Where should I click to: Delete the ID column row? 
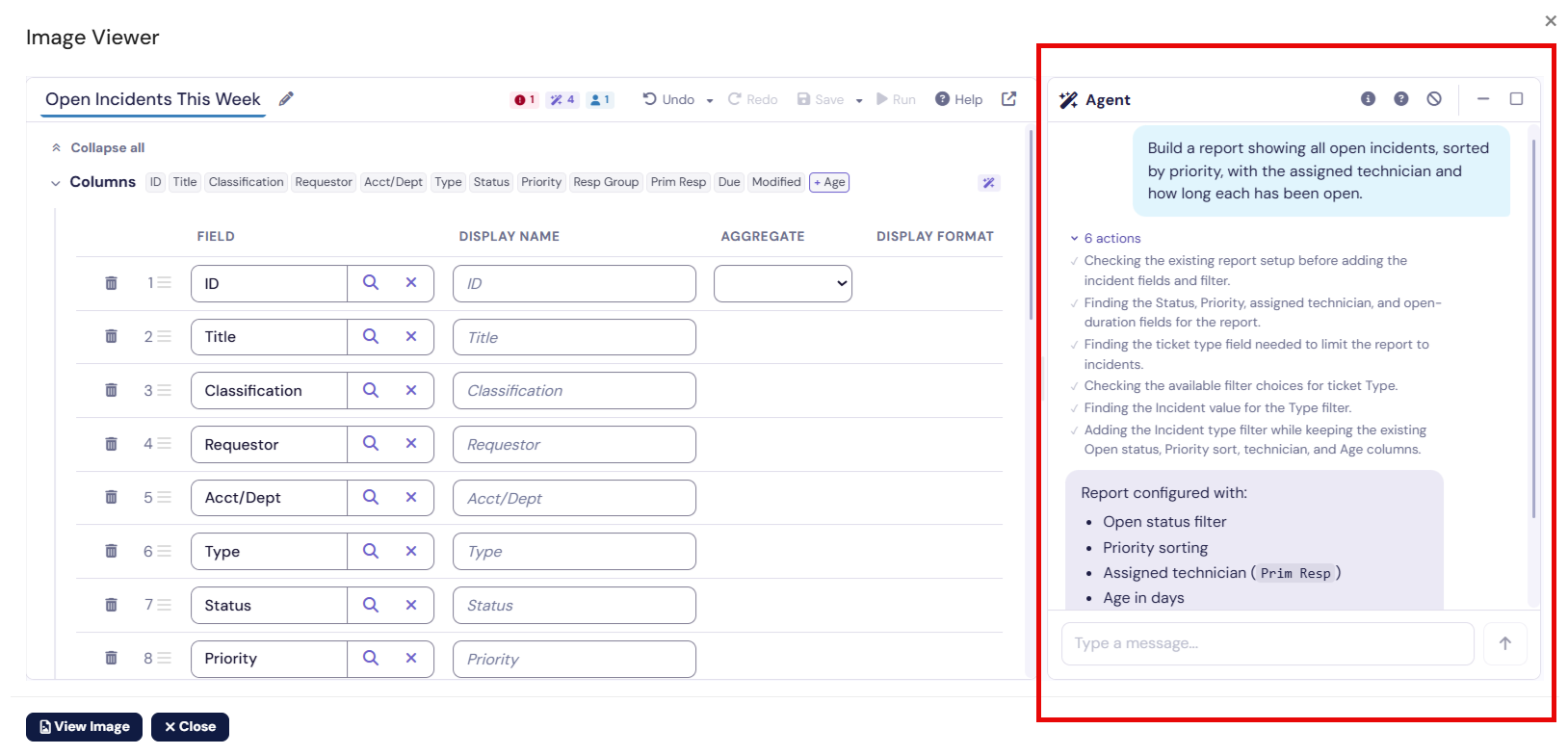pyautogui.click(x=112, y=283)
